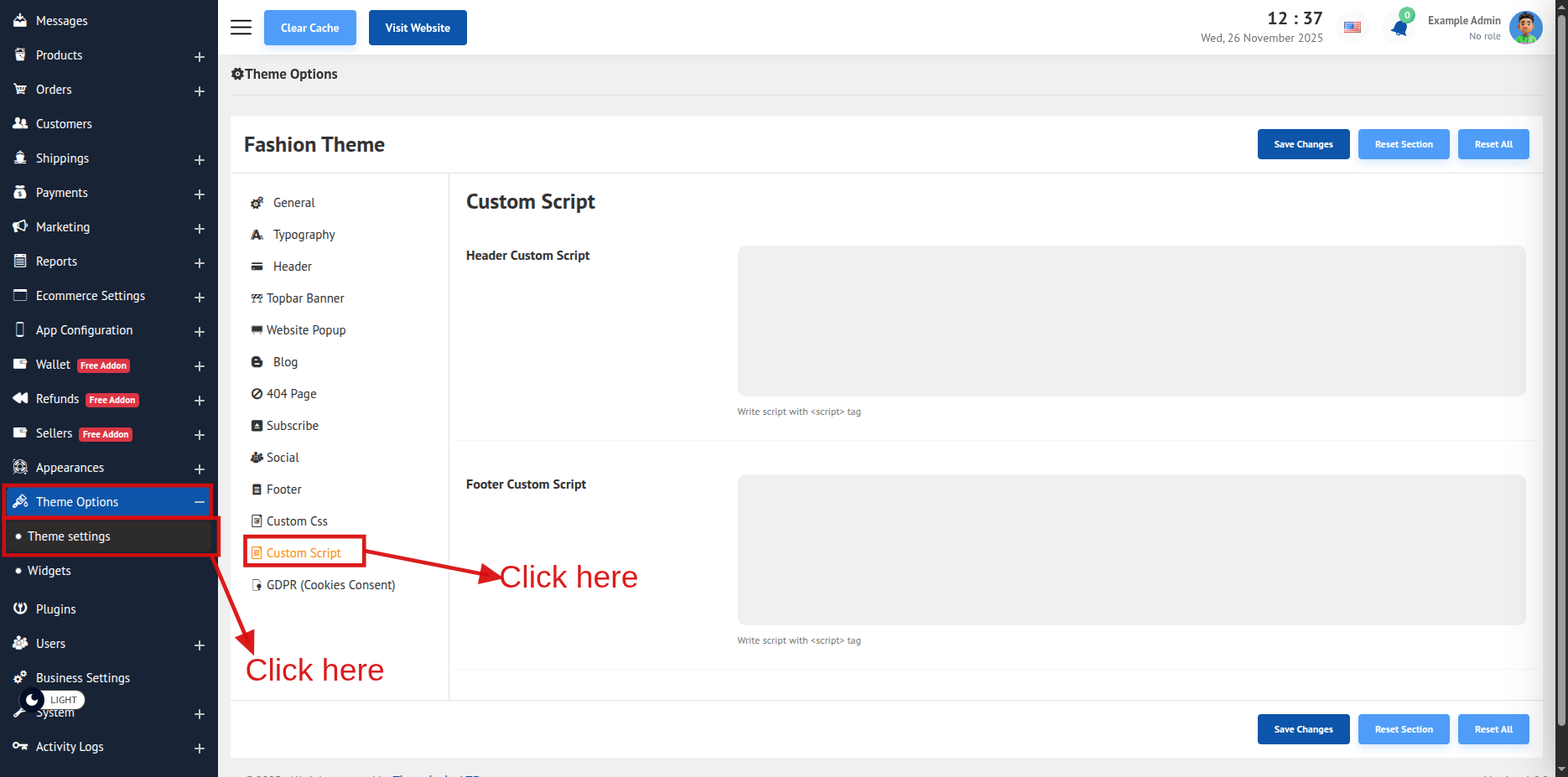
Task: Click the top Save Changes button
Action: (x=1303, y=144)
